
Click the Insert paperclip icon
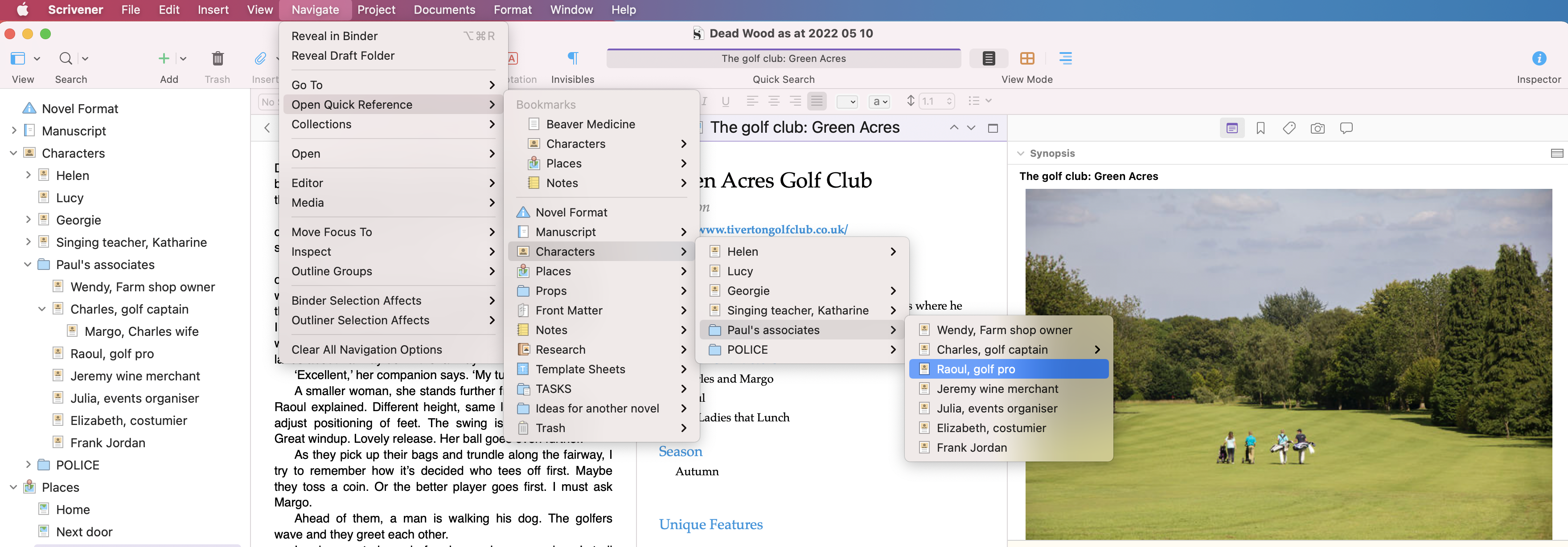261,58
